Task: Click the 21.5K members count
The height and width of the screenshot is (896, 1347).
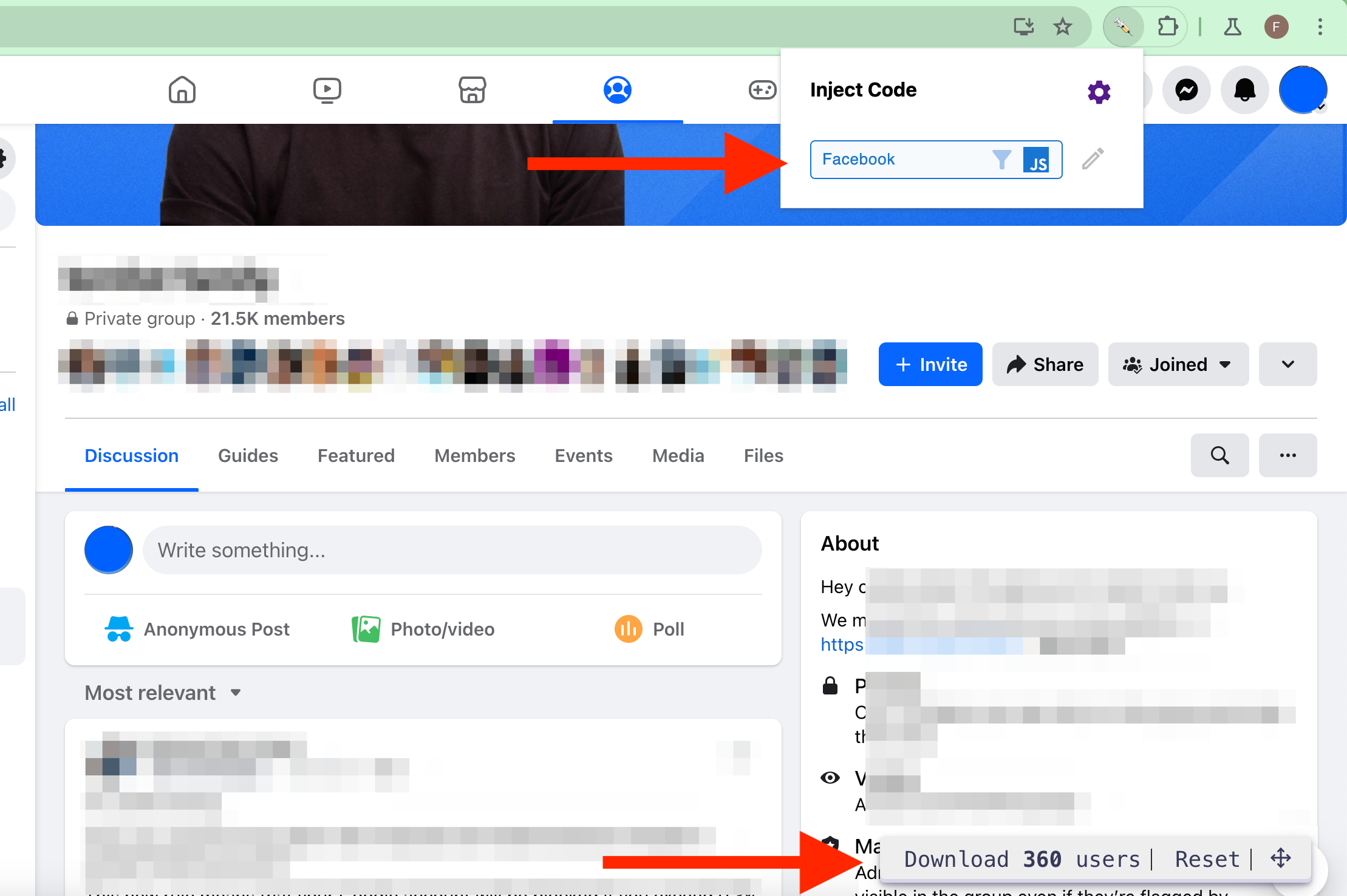Action: (278, 319)
